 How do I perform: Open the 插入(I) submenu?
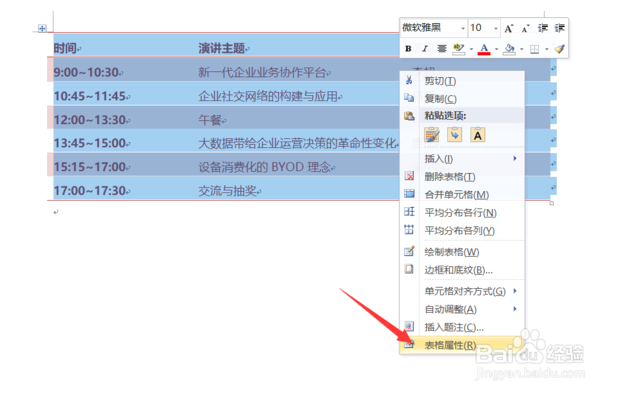pyautogui.click(x=462, y=159)
